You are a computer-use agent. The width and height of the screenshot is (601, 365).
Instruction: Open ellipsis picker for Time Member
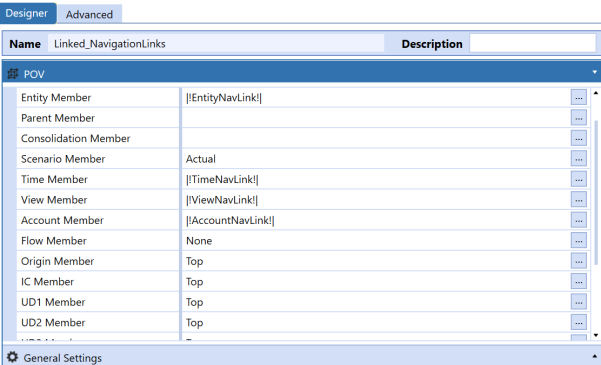point(578,179)
